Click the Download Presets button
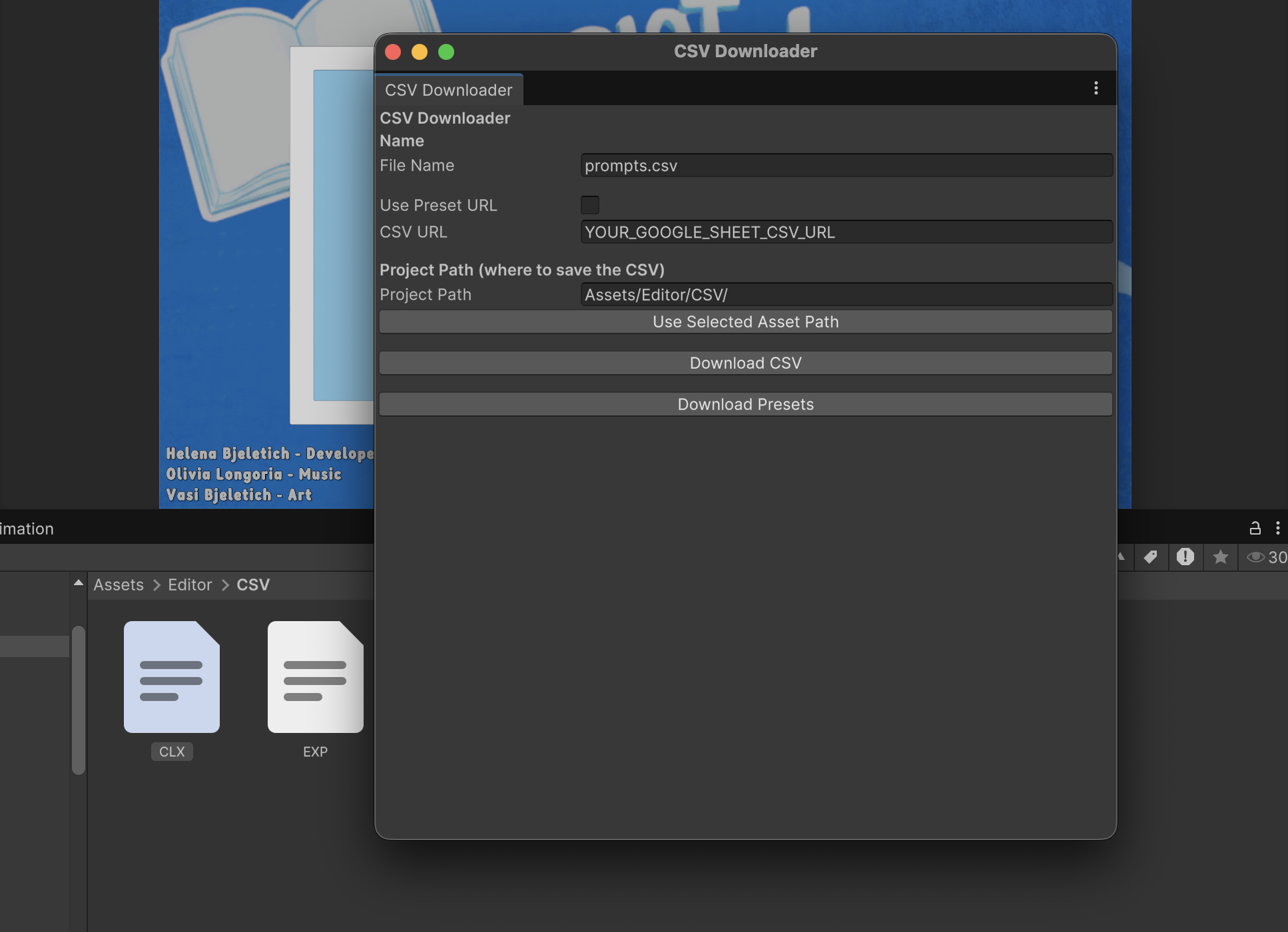1288x932 pixels. tap(746, 405)
